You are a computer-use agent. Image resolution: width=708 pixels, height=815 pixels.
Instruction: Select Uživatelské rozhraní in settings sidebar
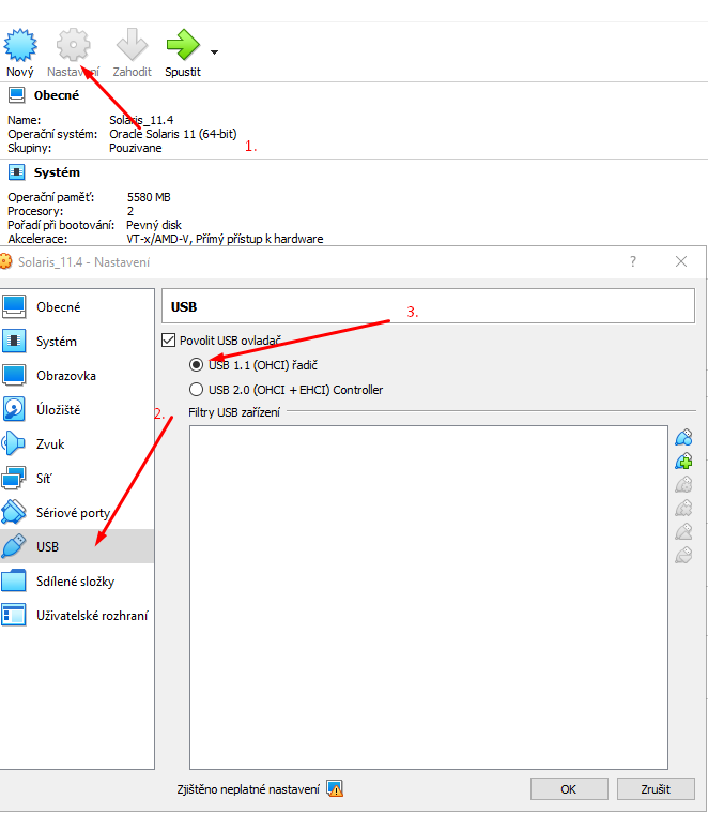click(77, 615)
